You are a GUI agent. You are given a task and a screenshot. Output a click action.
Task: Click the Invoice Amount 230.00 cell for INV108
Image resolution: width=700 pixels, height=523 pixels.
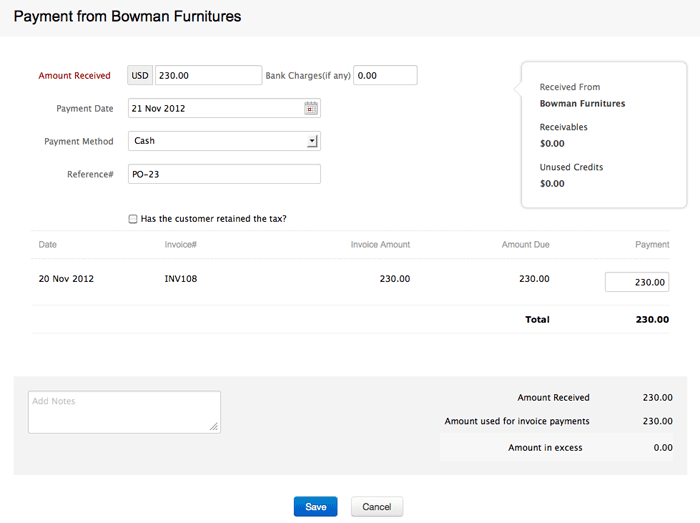tap(395, 278)
